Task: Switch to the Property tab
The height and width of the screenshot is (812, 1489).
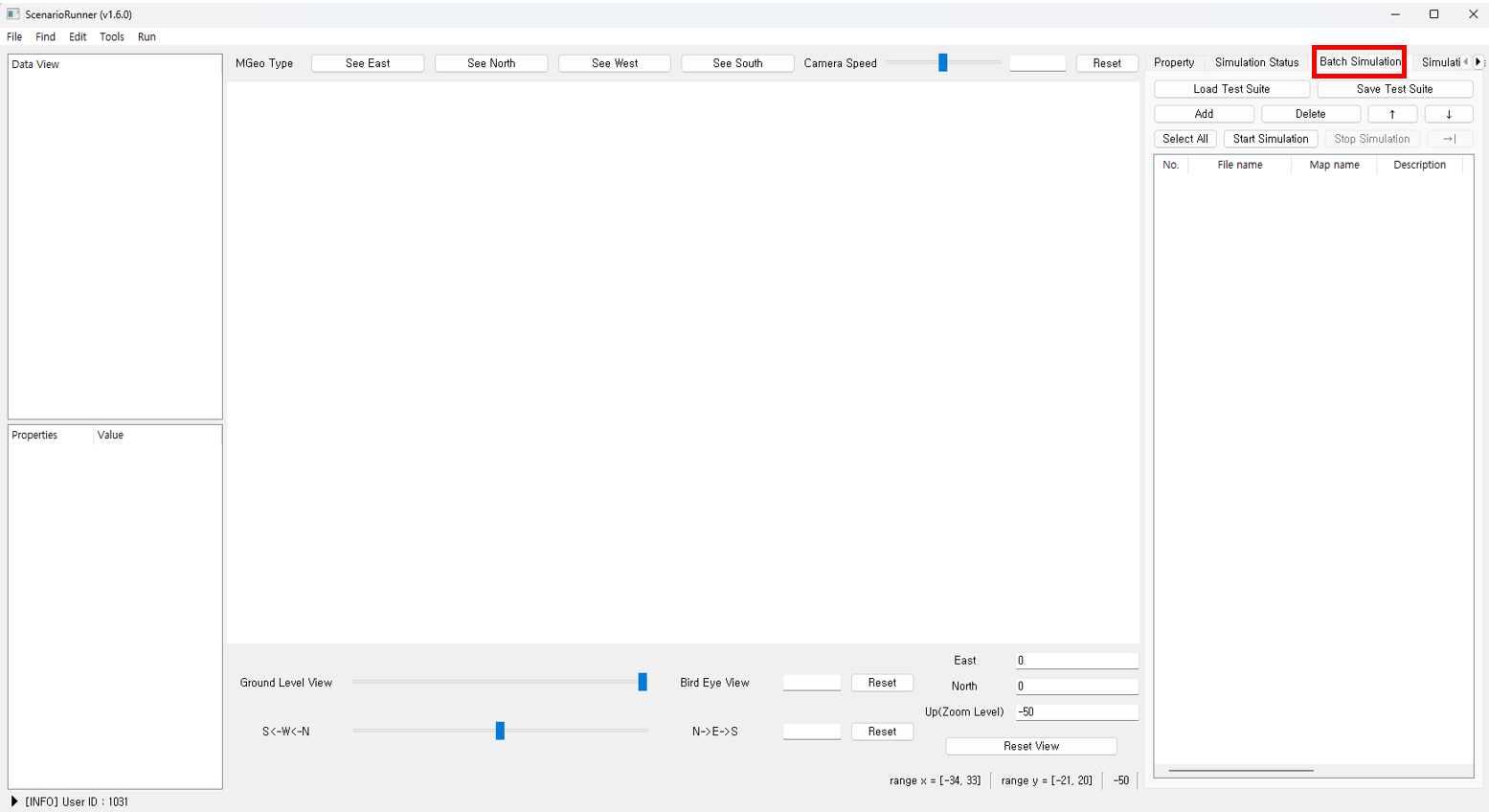Action: (1174, 62)
